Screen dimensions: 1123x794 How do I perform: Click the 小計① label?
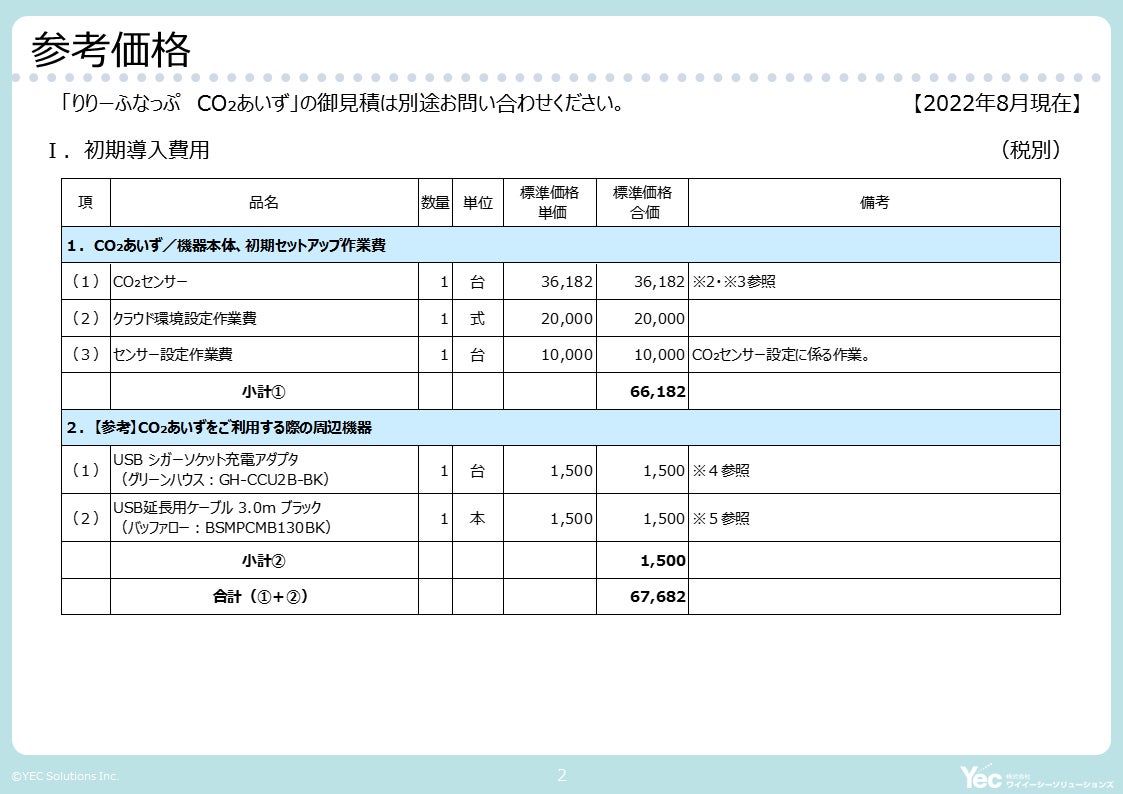(264, 392)
